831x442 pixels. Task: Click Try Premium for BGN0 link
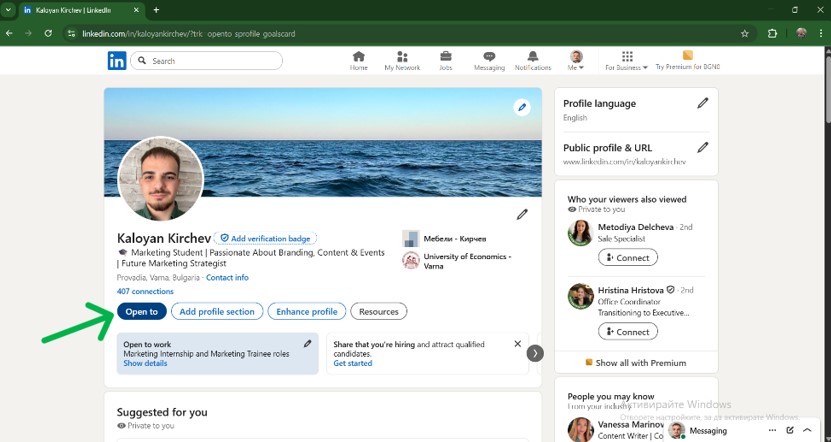[x=687, y=61]
